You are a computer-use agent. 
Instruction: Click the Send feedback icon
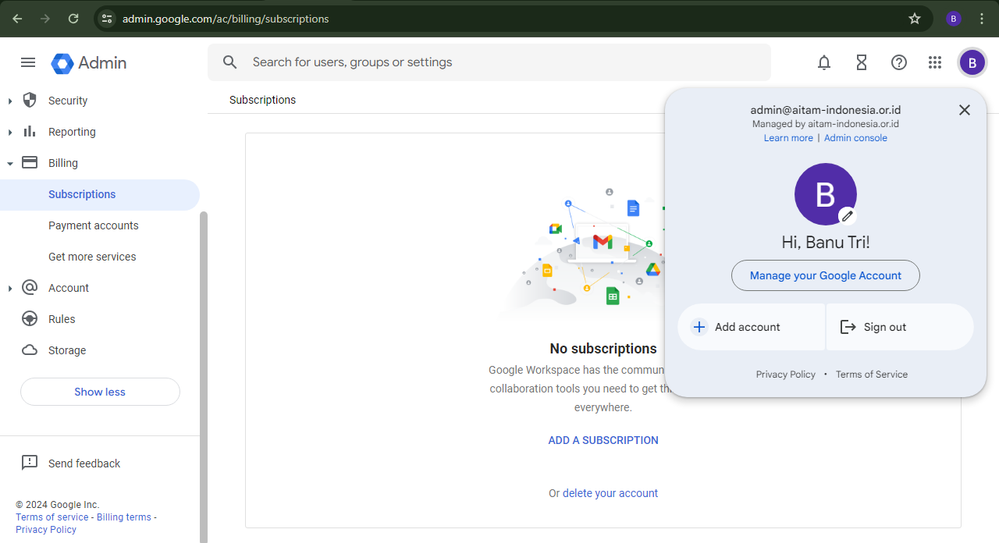(x=29, y=463)
